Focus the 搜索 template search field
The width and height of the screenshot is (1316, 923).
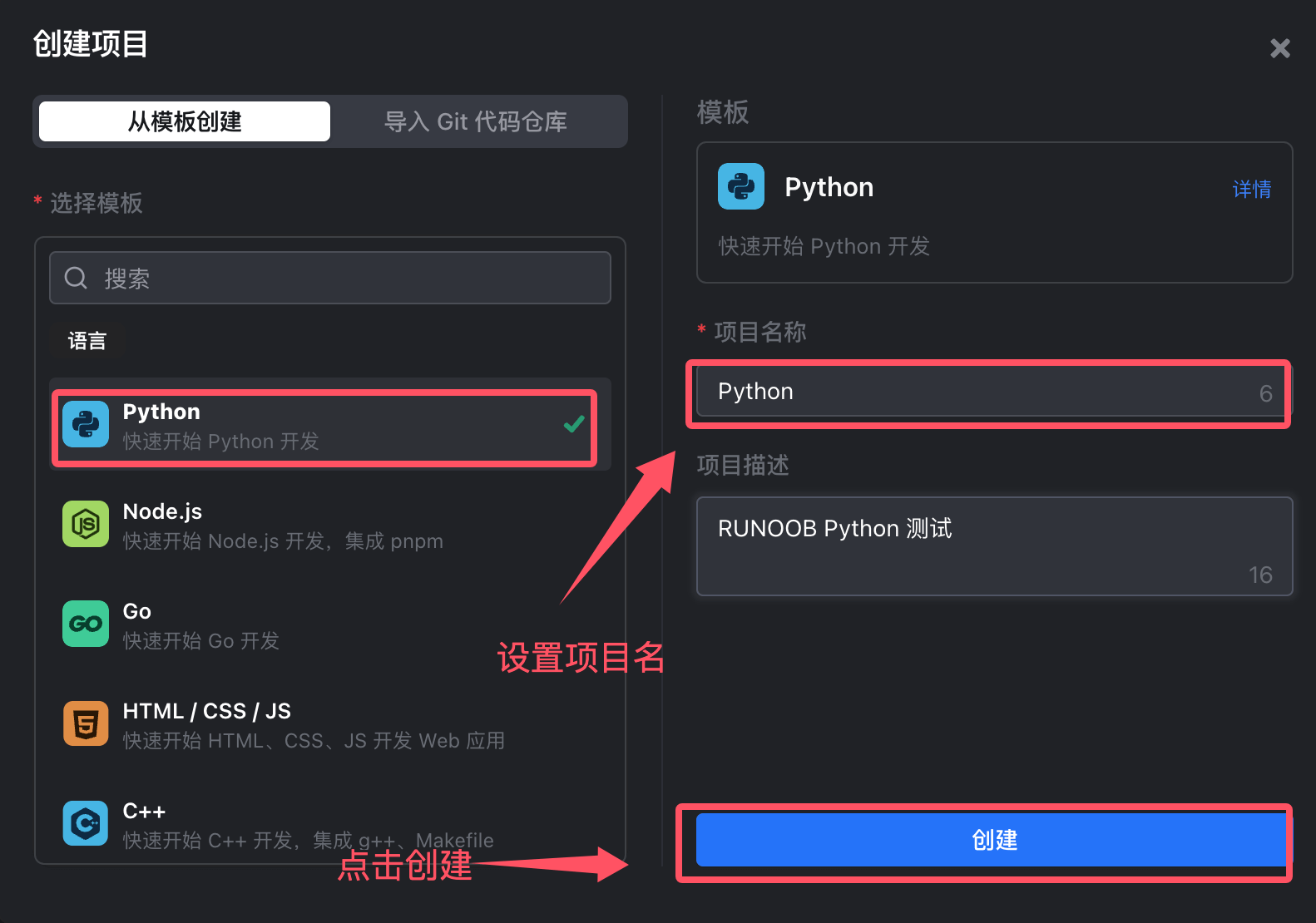click(330, 278)
